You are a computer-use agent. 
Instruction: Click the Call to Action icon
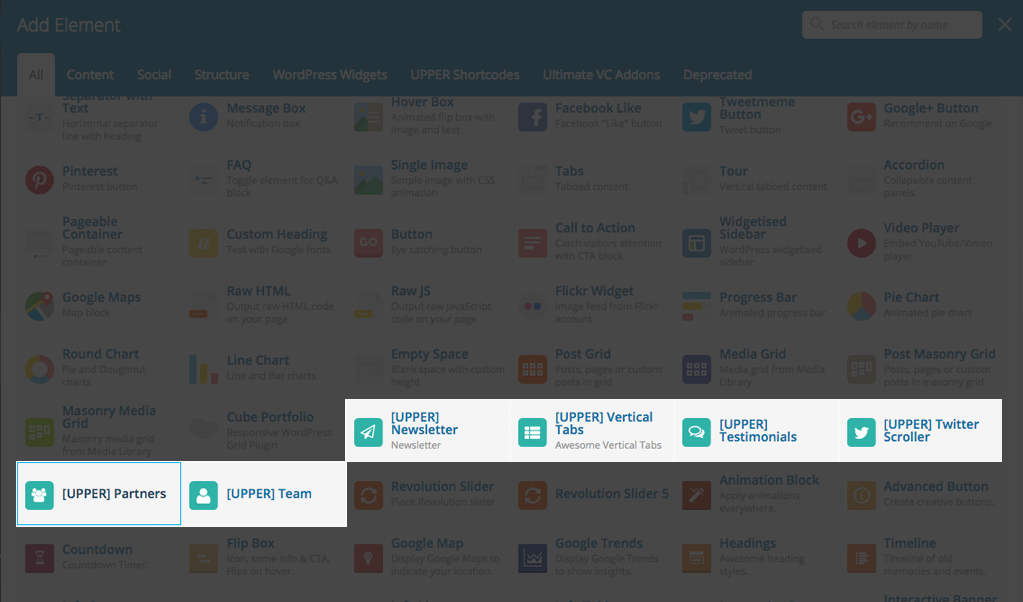point(532,243)
